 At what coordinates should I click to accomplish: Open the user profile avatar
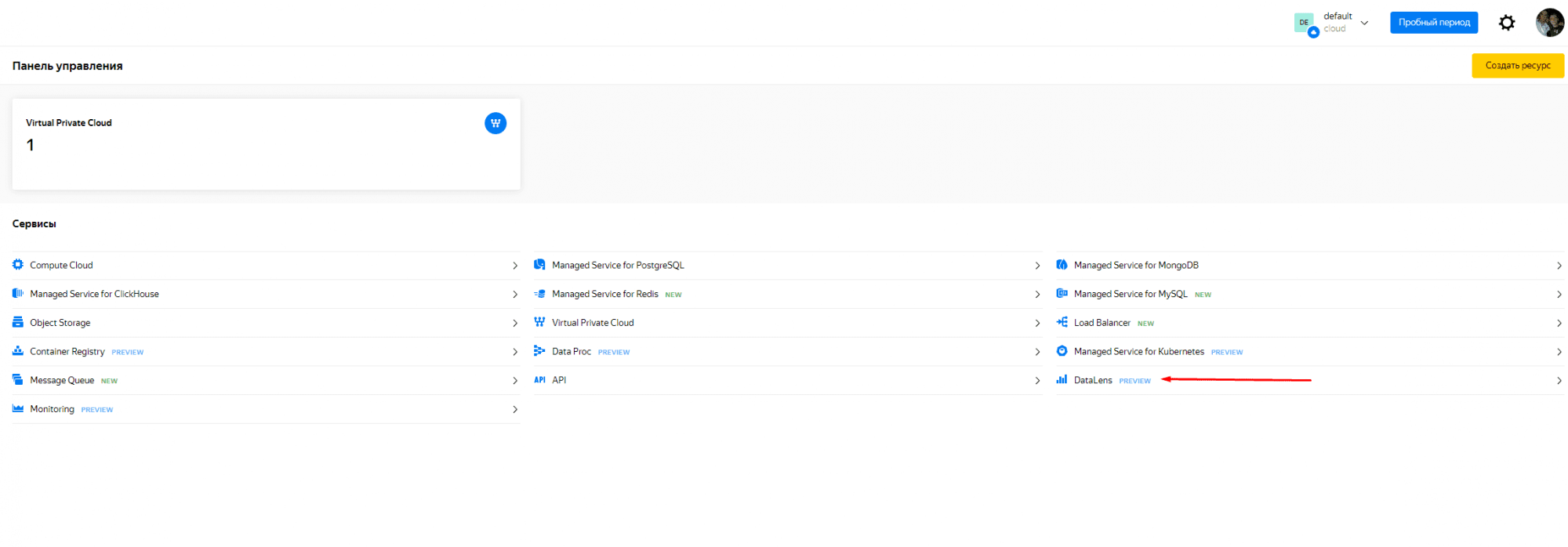pos(1550,23)
